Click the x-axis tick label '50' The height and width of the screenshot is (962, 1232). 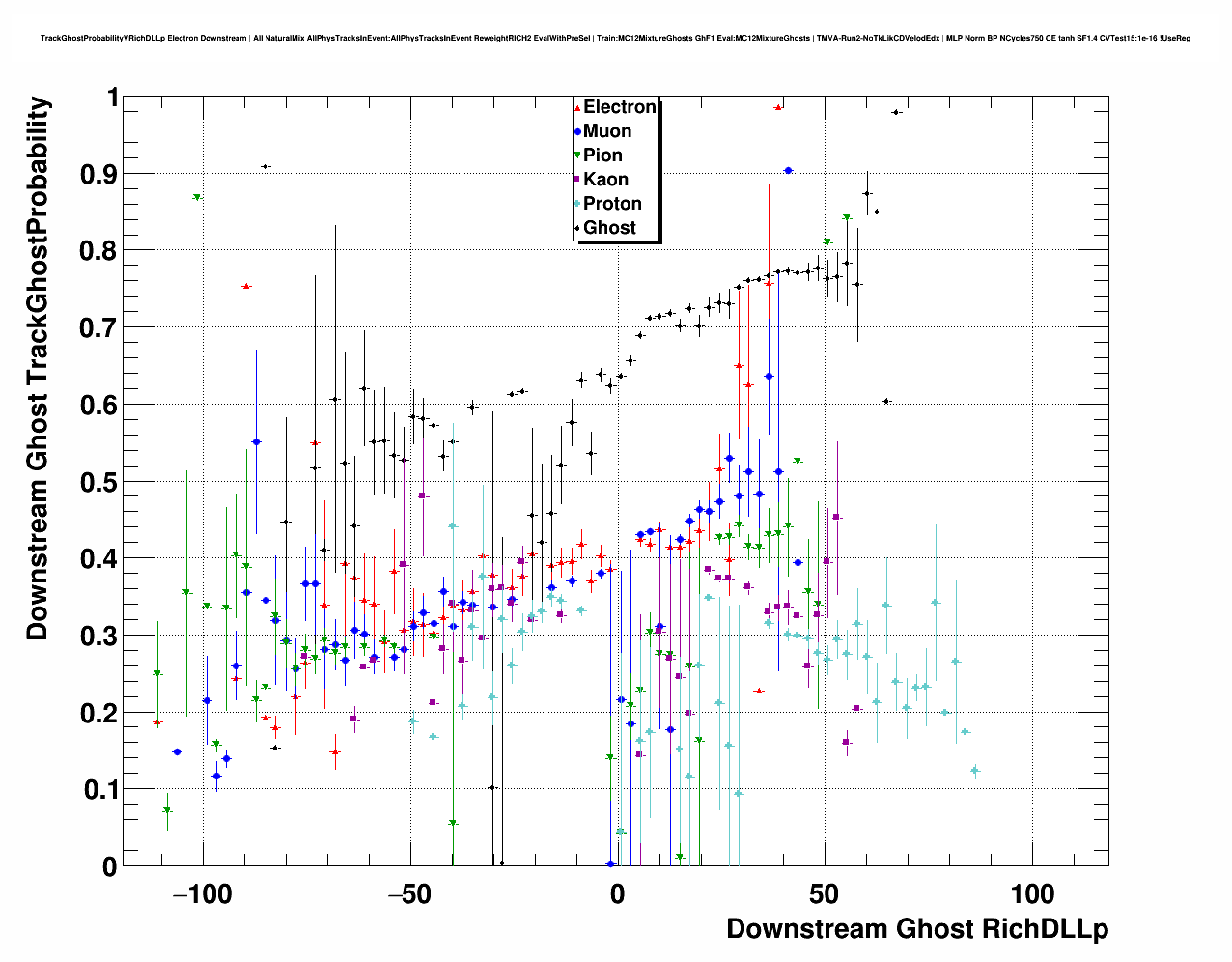coord(825,894)
